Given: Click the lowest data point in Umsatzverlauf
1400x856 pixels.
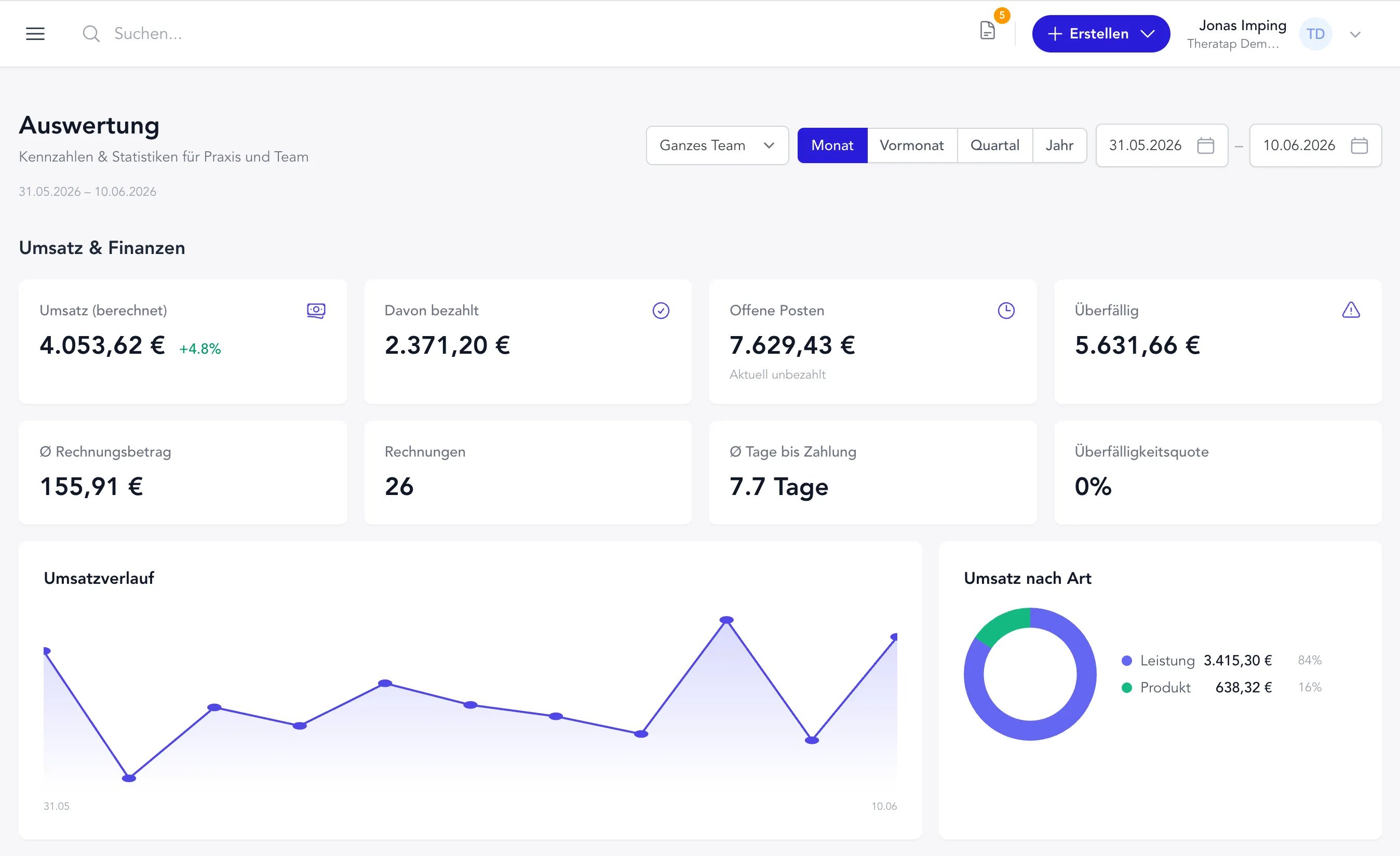Looking at the screenshot, I should (x=129, y=778).
